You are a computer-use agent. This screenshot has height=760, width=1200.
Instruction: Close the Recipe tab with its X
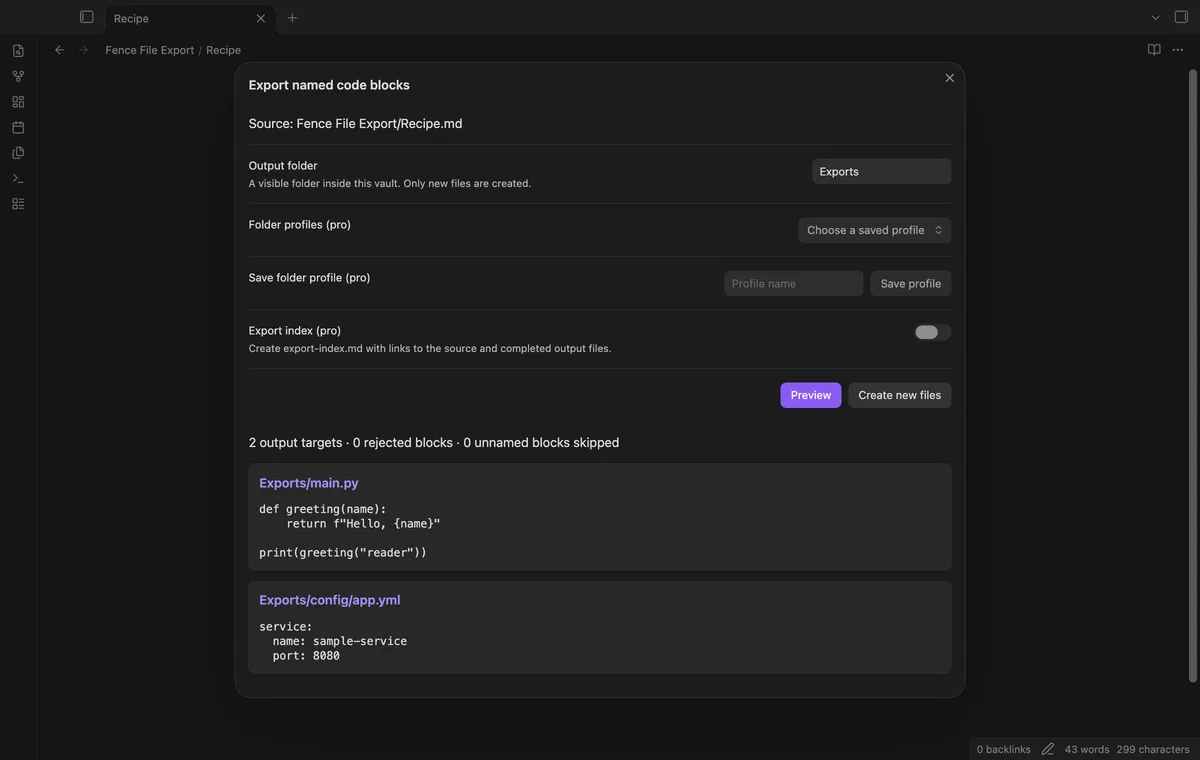[x=261, y=18]
